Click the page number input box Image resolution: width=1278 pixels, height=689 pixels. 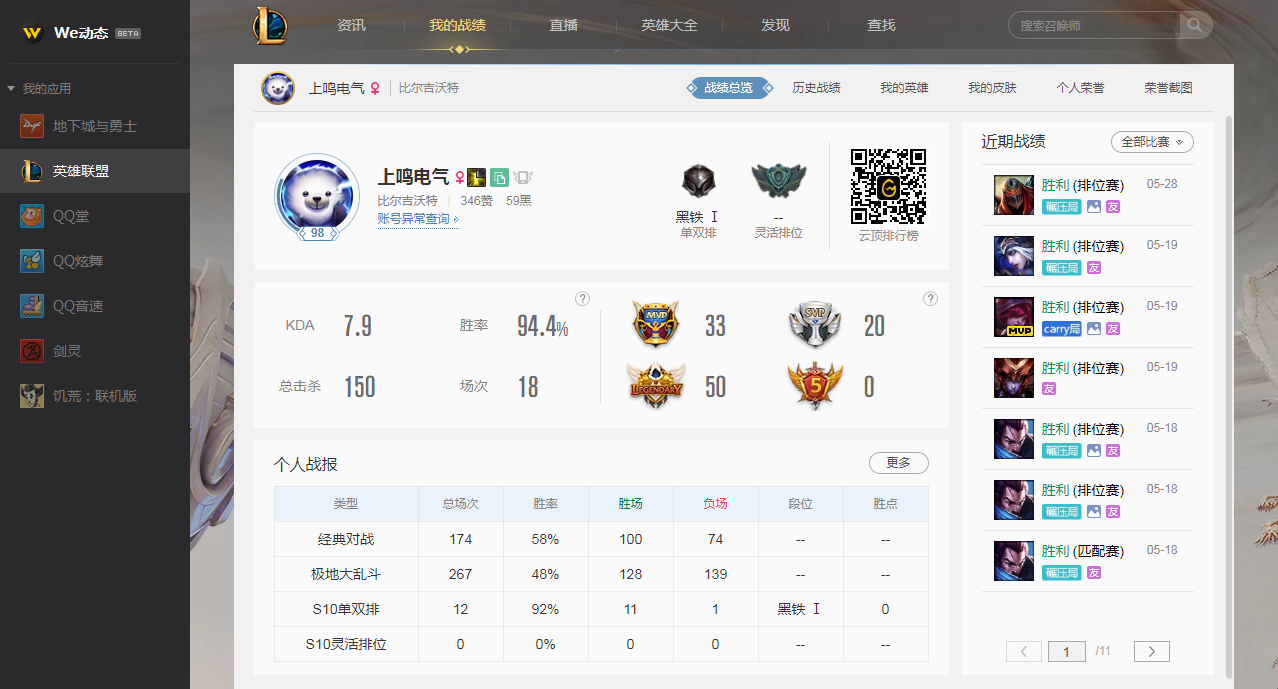(x=1067, y=652)
